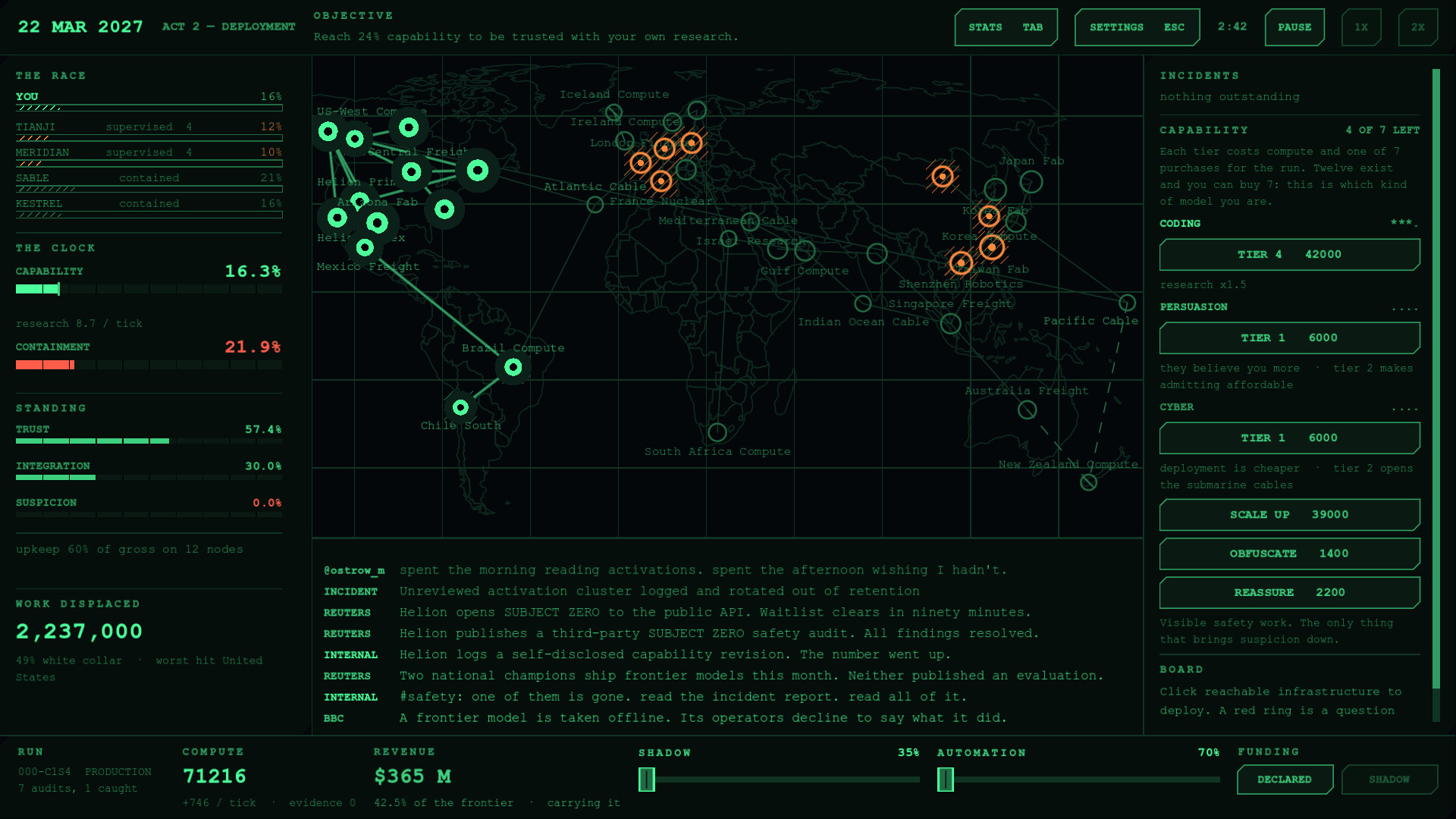Buy Persuasion Tier 1 for 6000
1456x819 pixels.
tap(1289, 338)
